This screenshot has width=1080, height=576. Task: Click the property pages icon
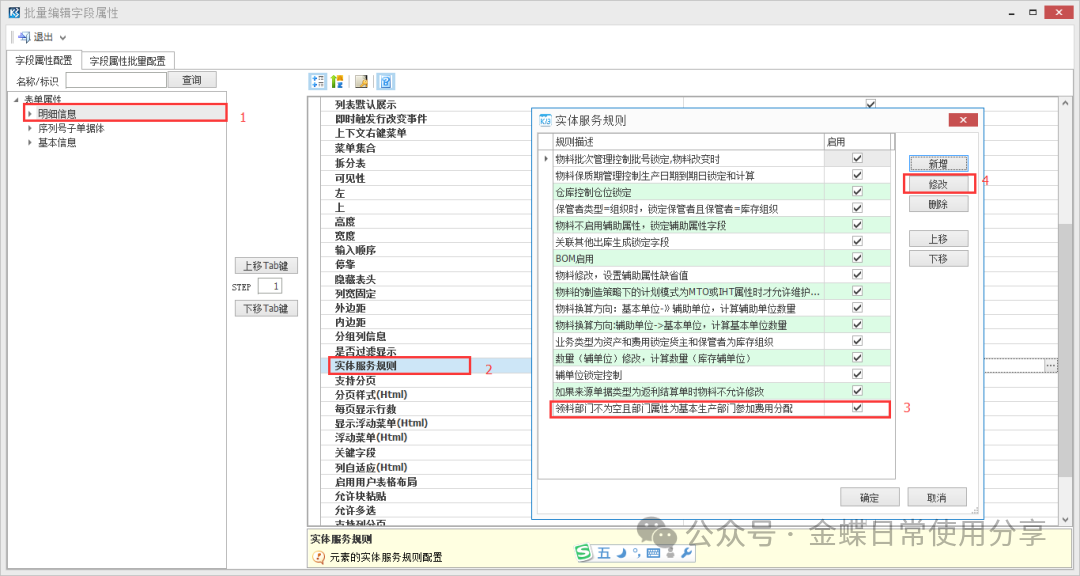tap(362, 81)
